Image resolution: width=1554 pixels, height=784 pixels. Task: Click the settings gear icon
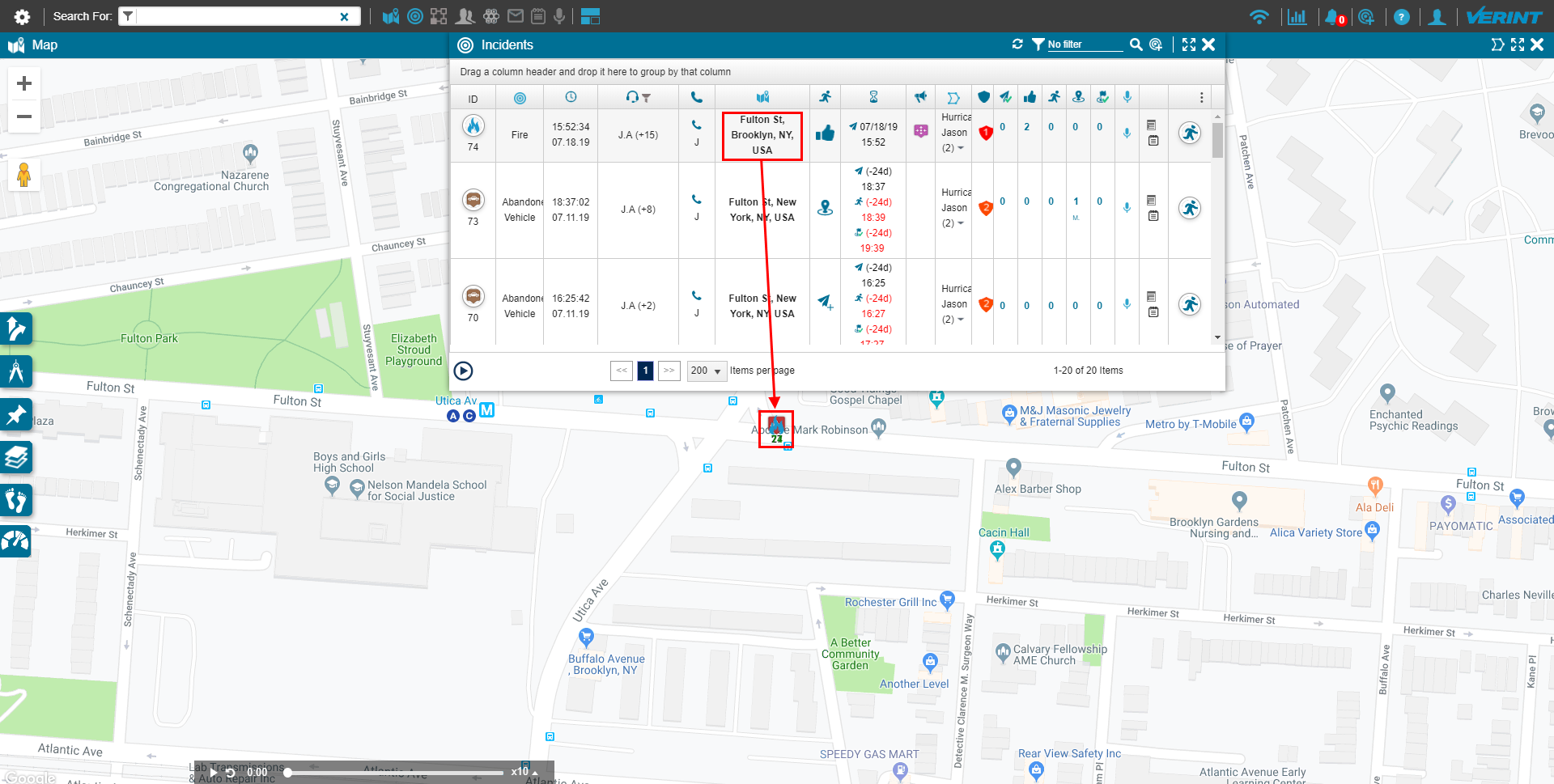pos(22,17)
